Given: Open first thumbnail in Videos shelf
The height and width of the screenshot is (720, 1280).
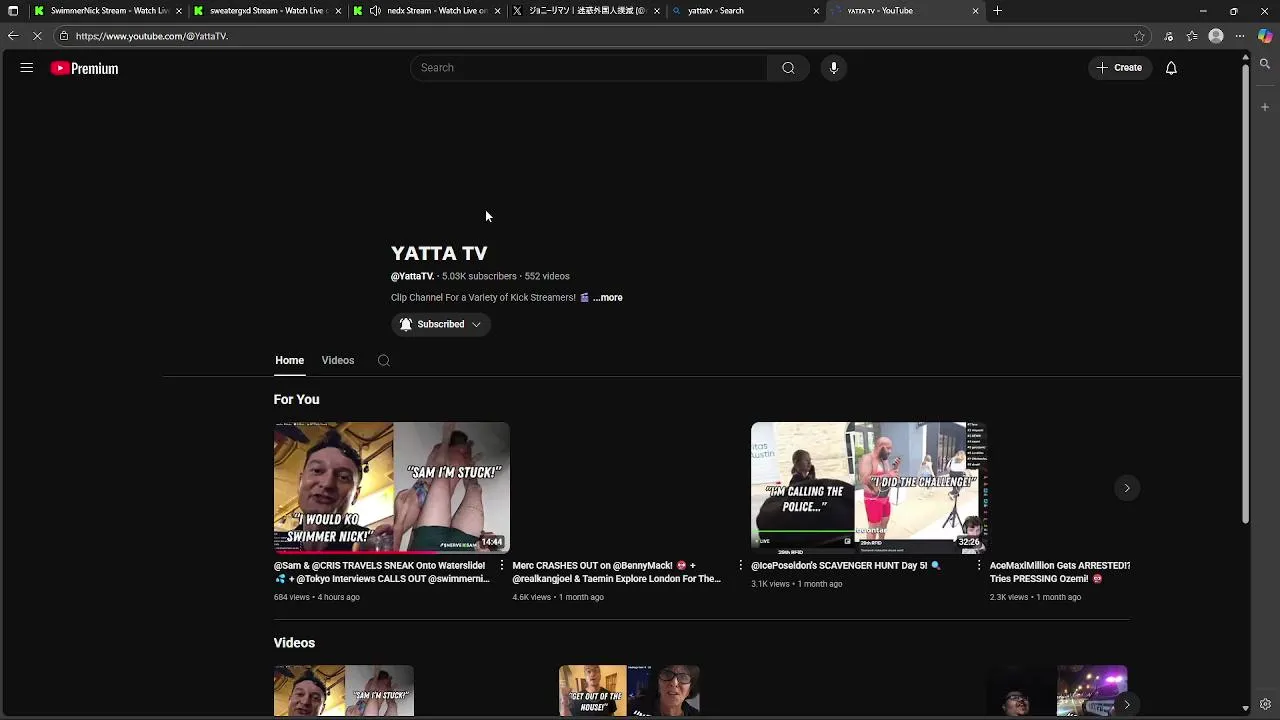Looking at the screenshot, I should pyautogui.click(x=344, y=691).
